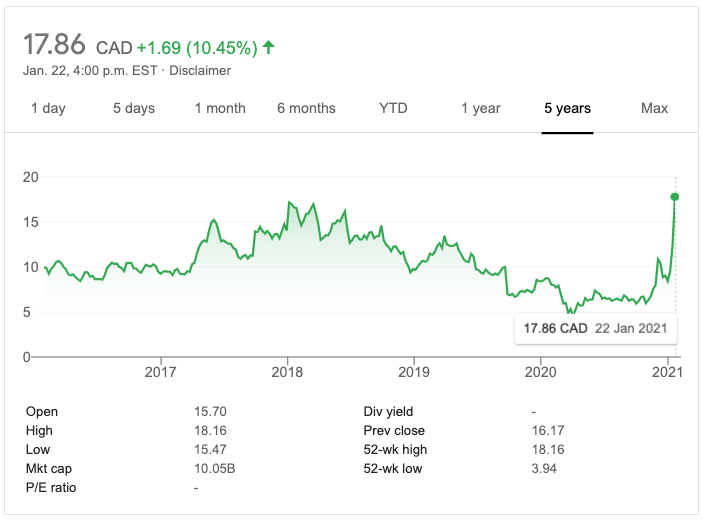Click the y-axis label 10

(x=30, y=267)
